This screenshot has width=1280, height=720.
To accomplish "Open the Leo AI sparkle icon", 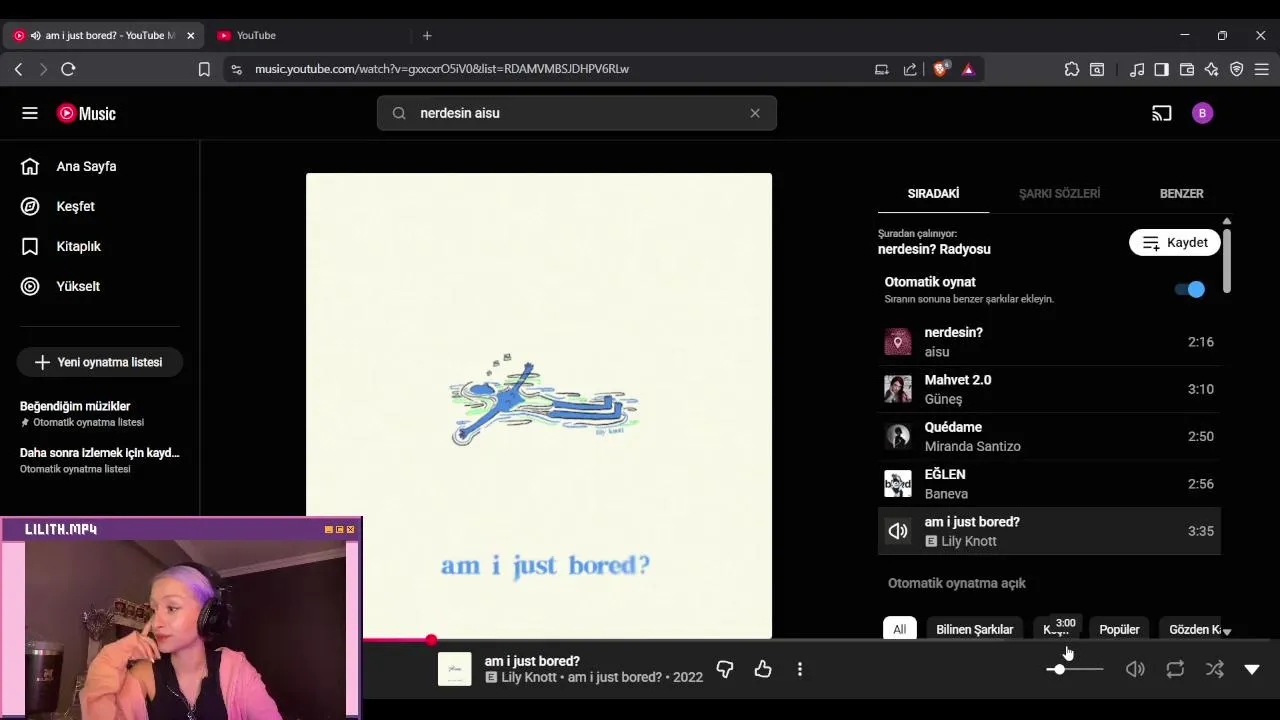I will click(x=1212, y=69).
